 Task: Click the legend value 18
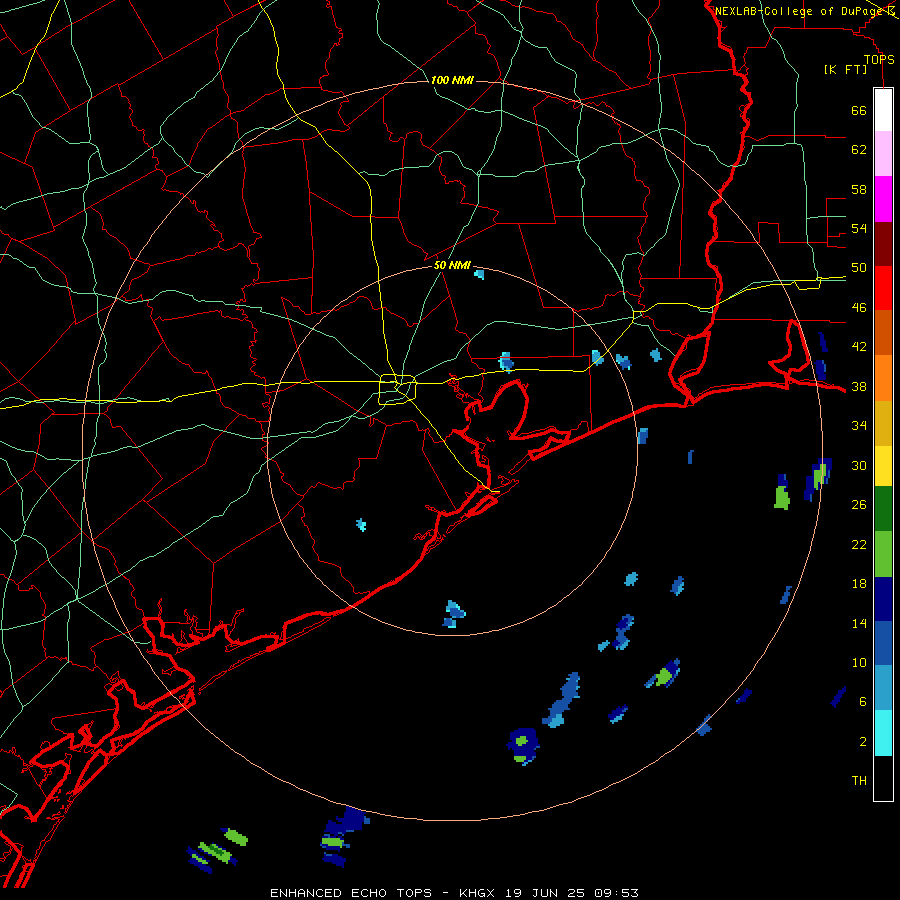point(859,584)
